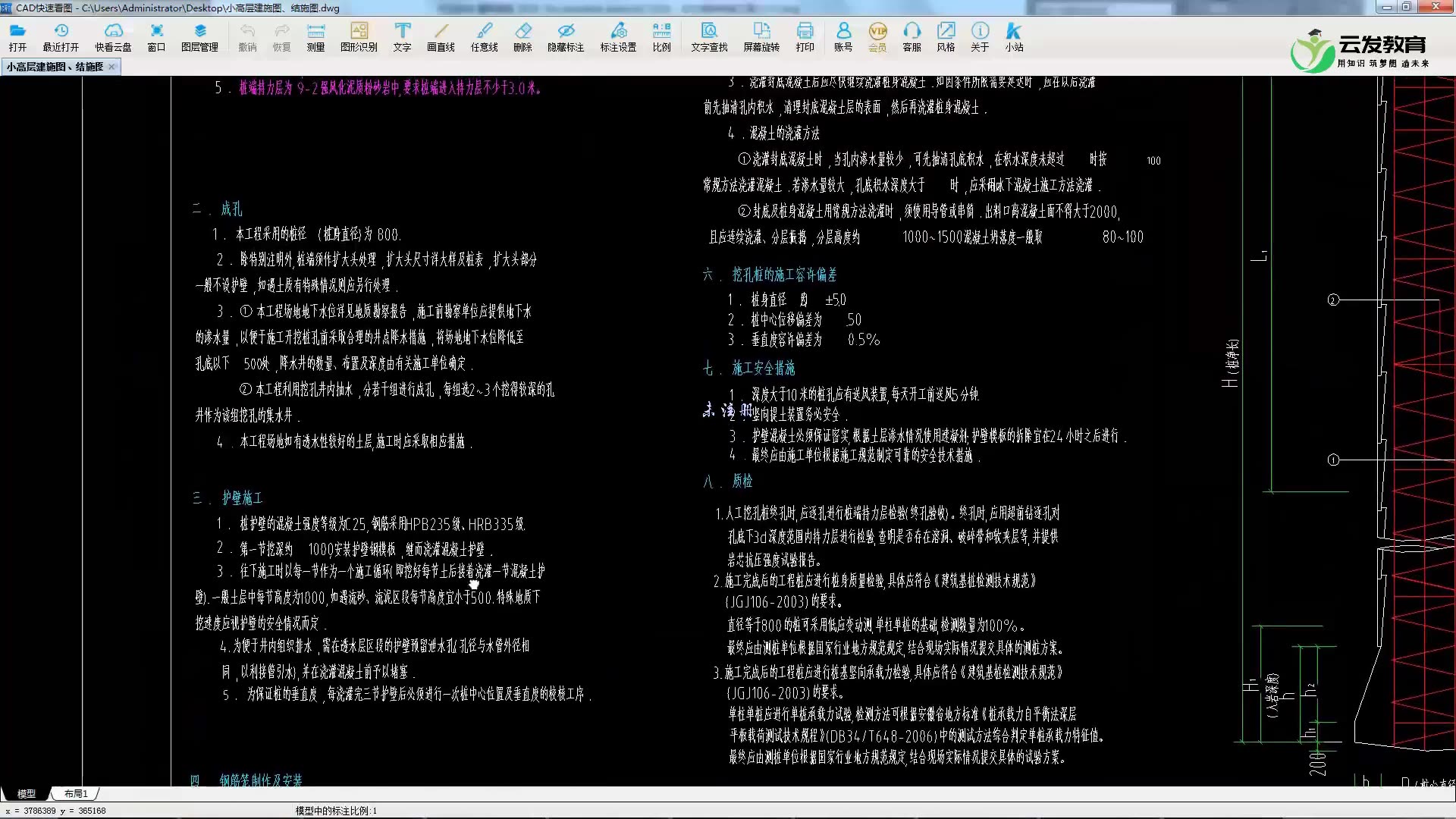Close the 小高层建施图 drawing tab

[111, 67]
